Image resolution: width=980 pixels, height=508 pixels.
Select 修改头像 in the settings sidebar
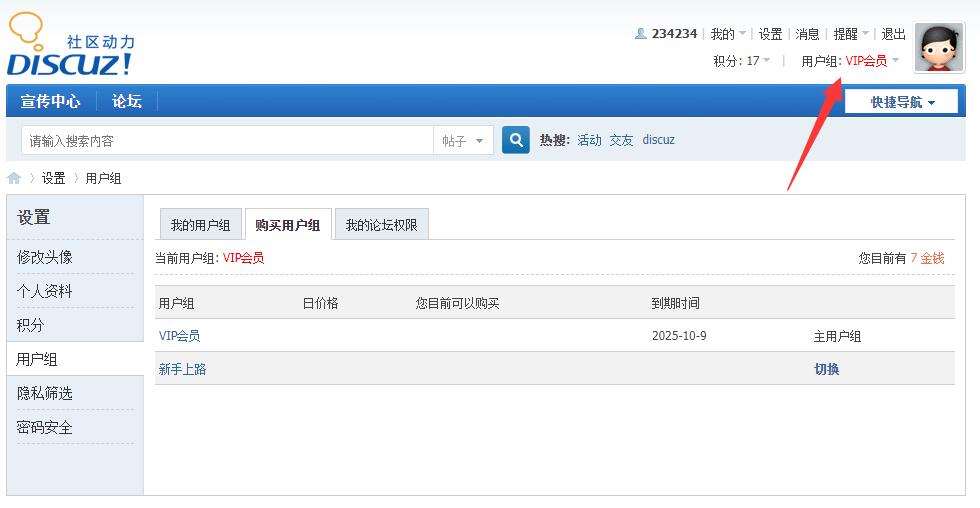45,257
